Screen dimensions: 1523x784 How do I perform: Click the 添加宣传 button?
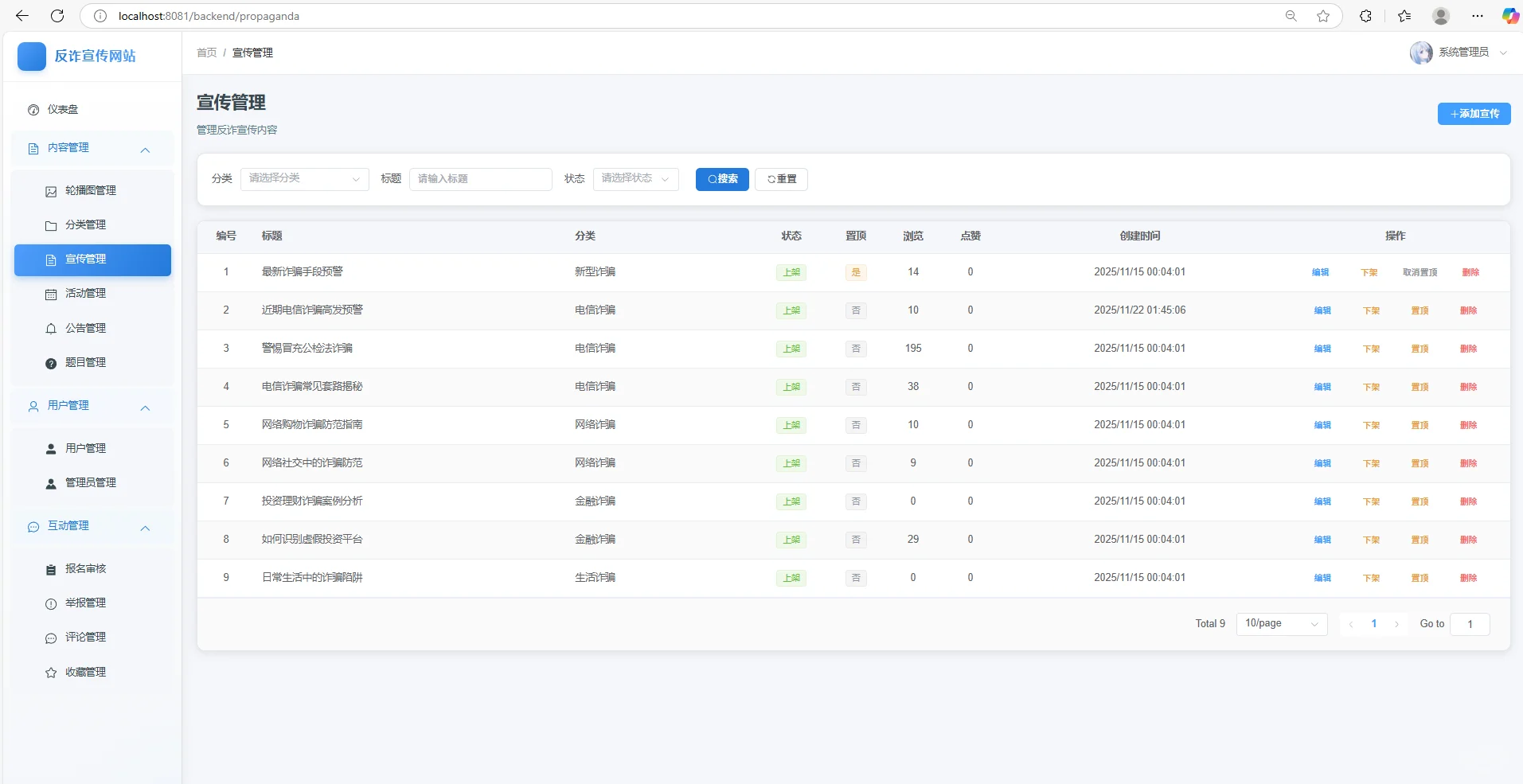coord(1474,114)
